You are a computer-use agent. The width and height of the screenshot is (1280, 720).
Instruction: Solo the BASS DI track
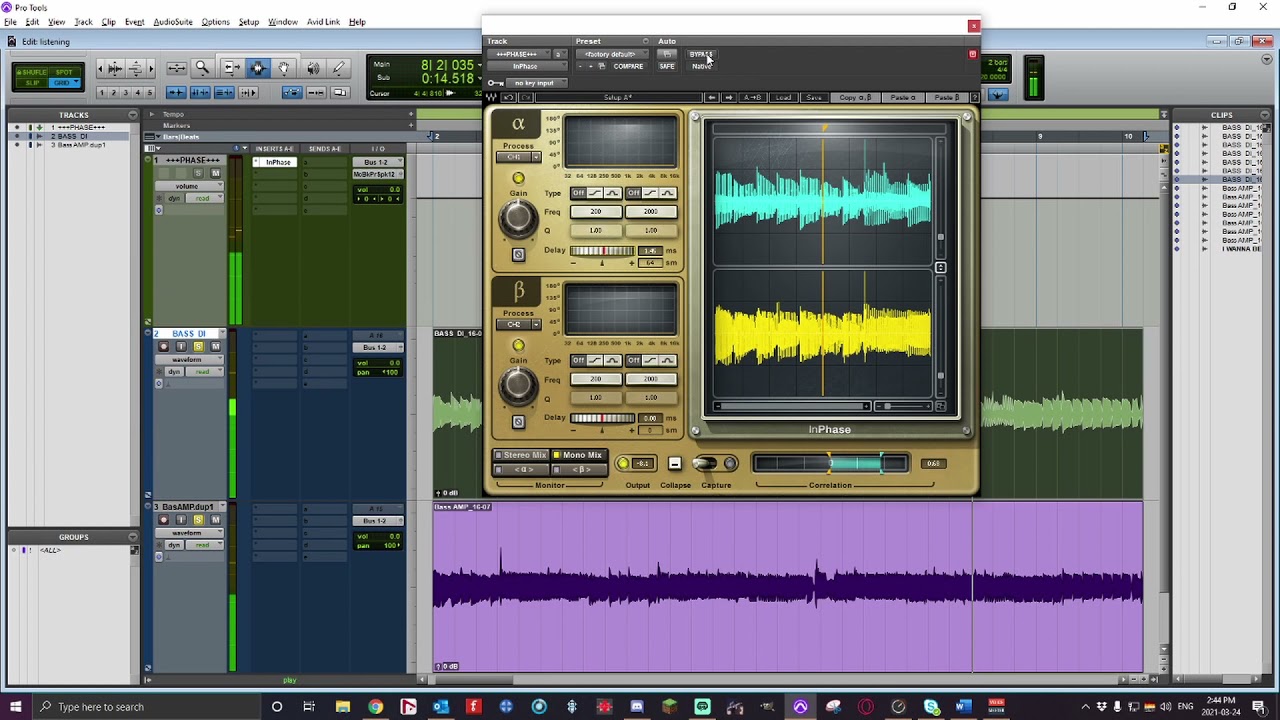(x=198, y=347)
